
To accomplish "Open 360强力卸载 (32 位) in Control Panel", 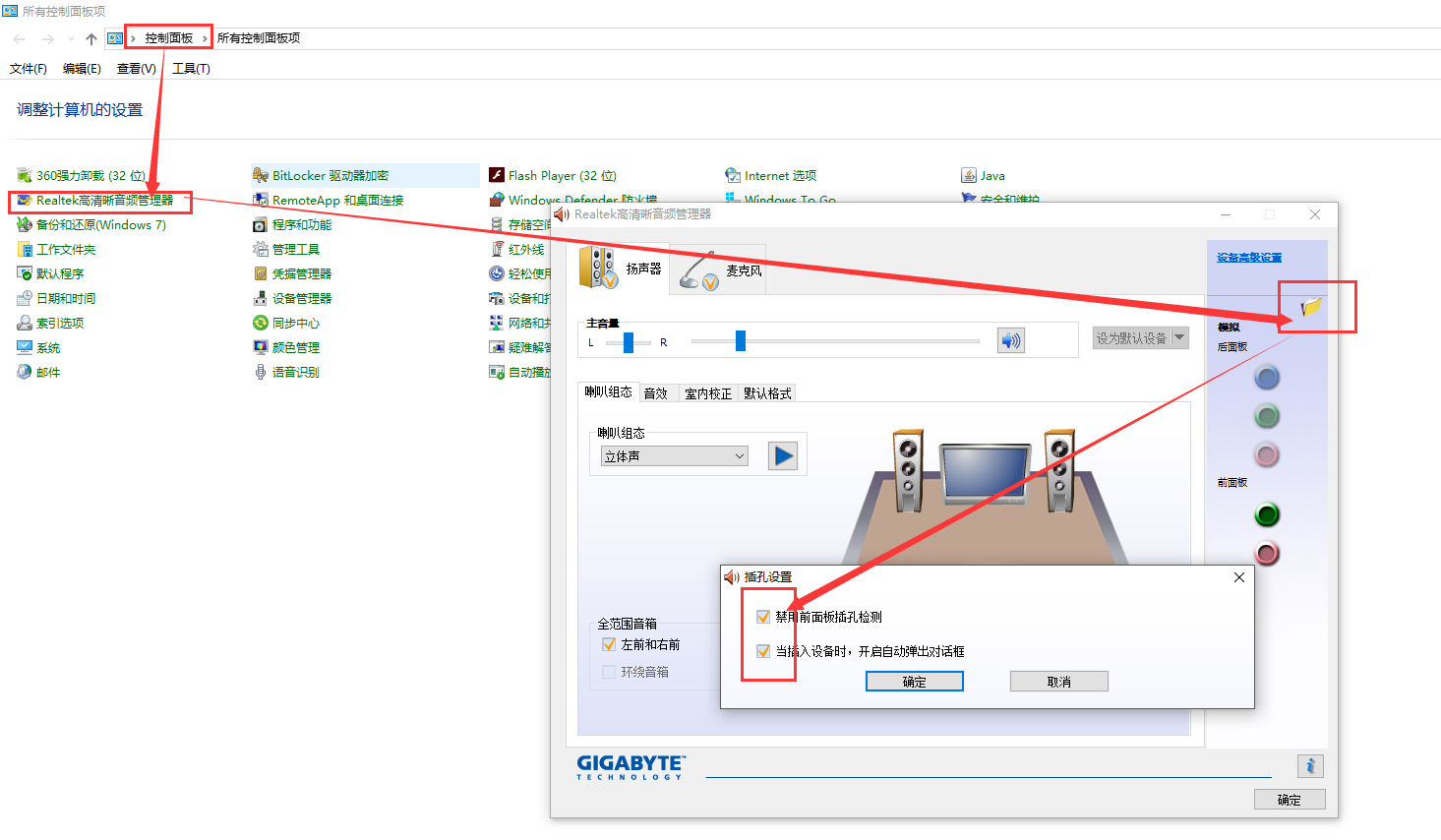I will tap(82, 176).
